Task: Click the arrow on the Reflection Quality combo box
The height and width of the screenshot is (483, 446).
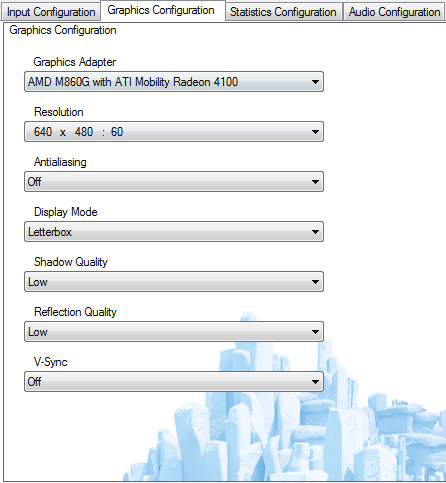Action: [315, 332]
